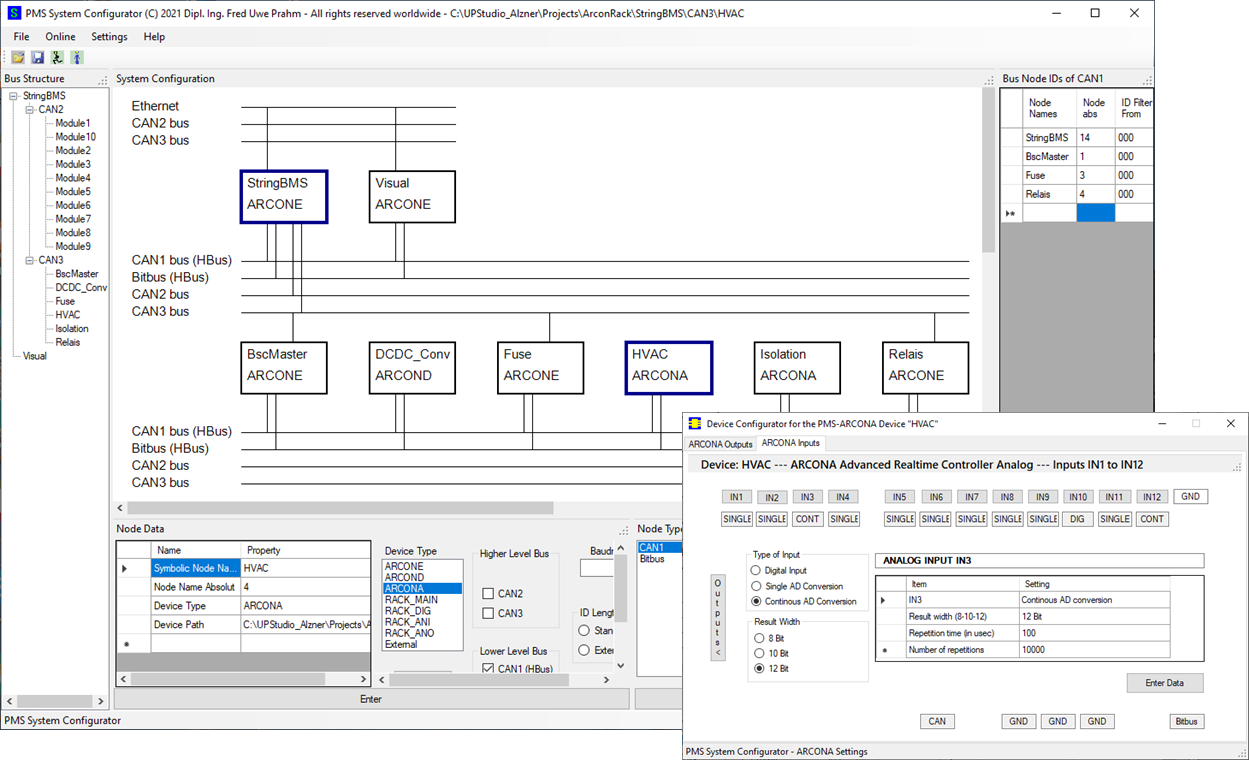This screenshot has height=760, width=1249.
Task: Click the blue standing-figure toolbar icon
Action: click(77, 57)
